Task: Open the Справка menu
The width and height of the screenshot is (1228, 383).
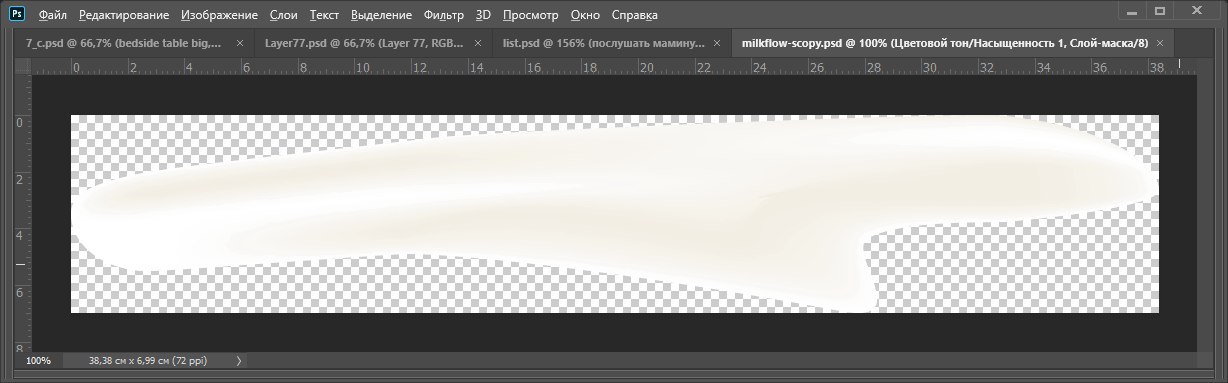Action: tap(634, 15)
